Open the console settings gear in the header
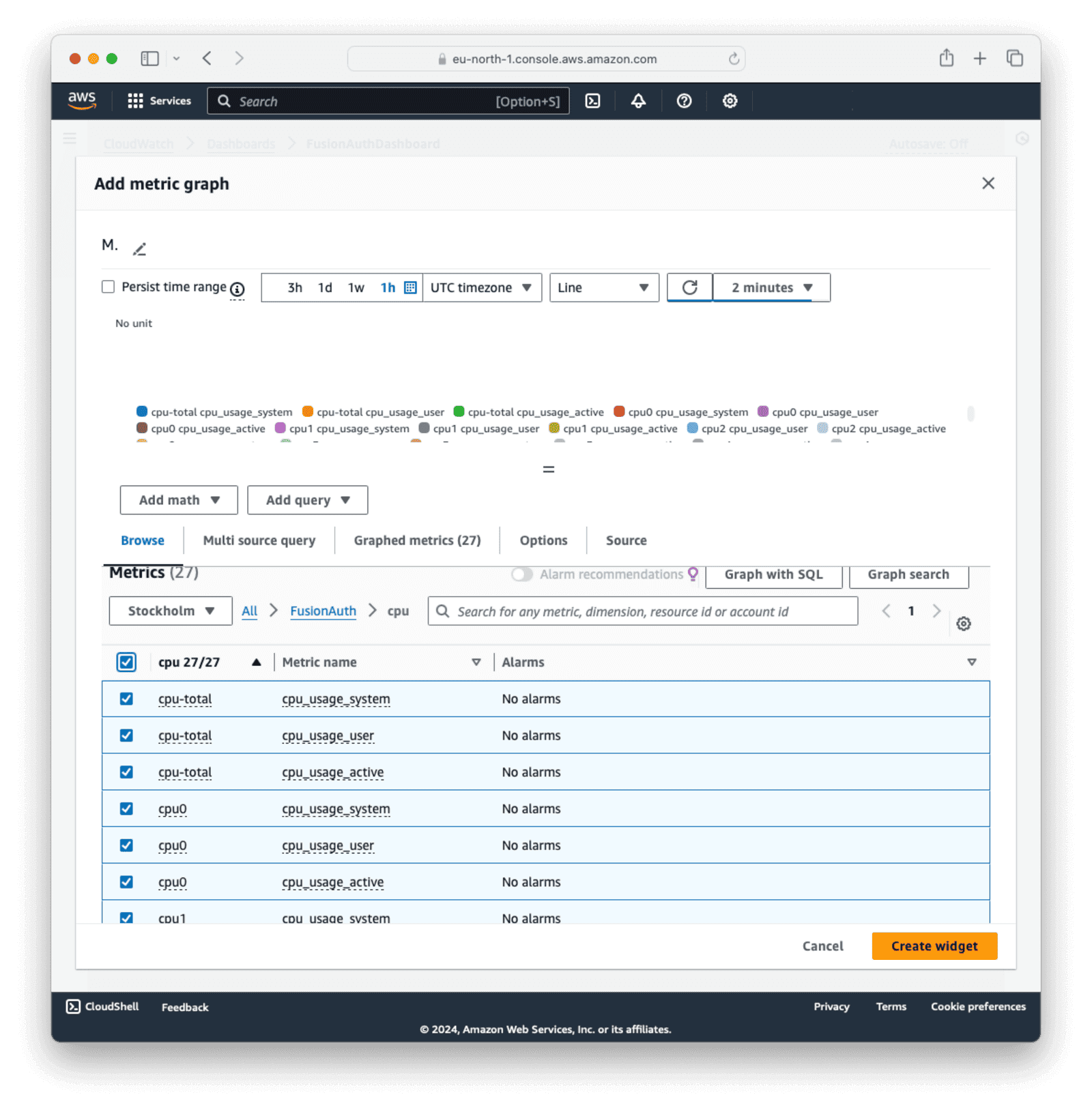The width and height of the screenshot is (1092, 1110). 730,101
